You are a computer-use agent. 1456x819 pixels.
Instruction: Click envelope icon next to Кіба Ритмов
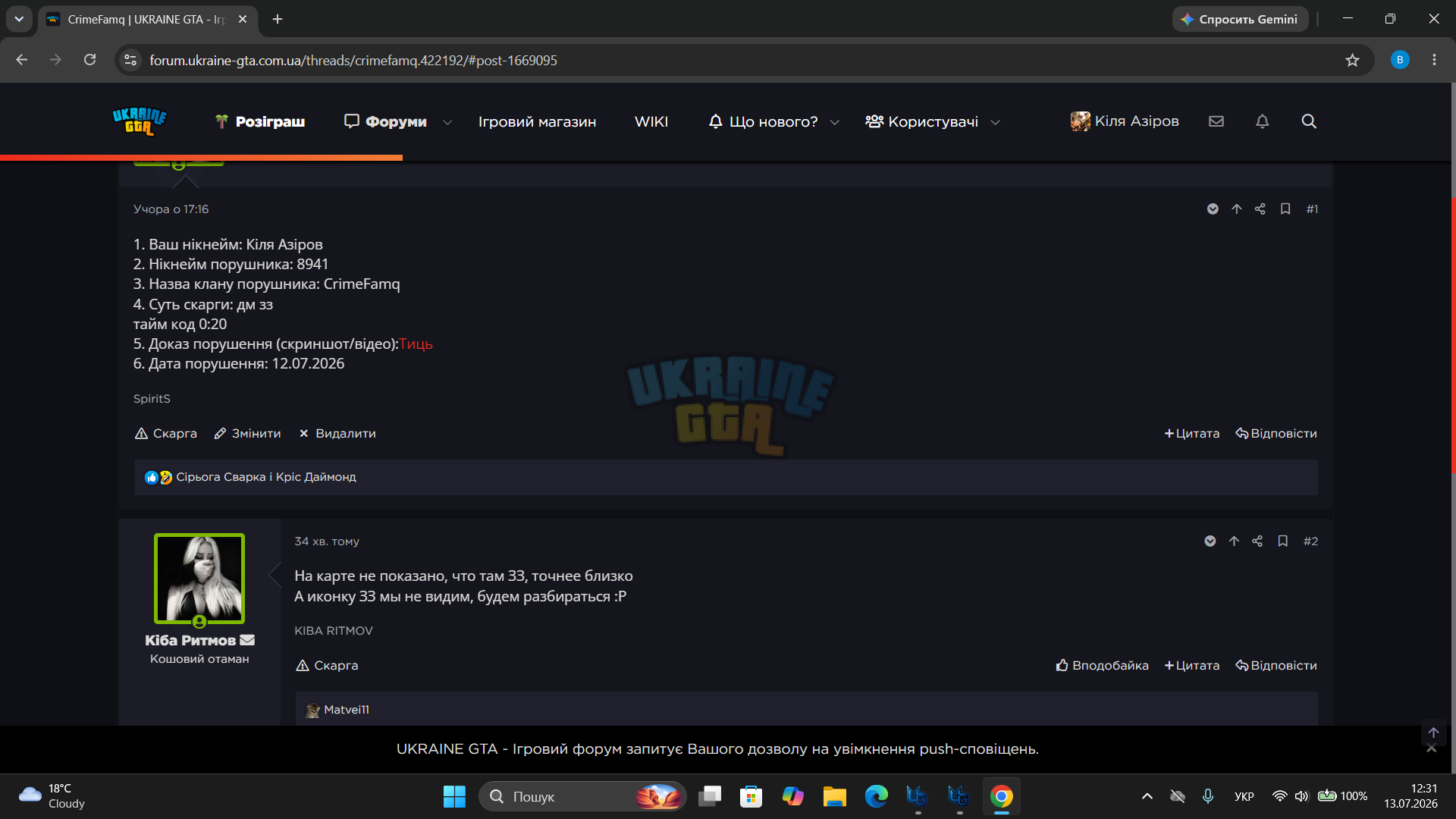coord(247,640)
